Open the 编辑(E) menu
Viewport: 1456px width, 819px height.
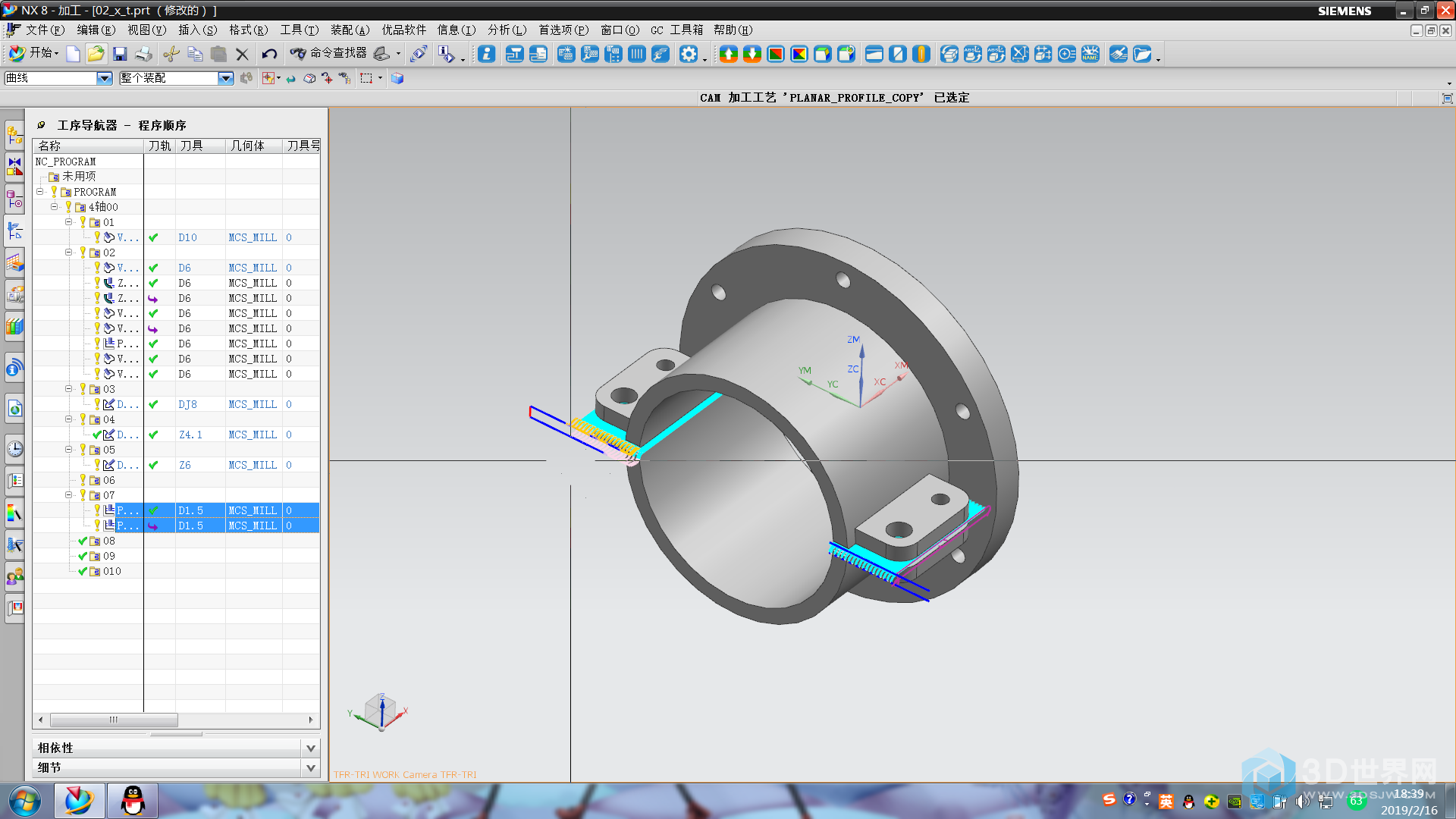96,30
